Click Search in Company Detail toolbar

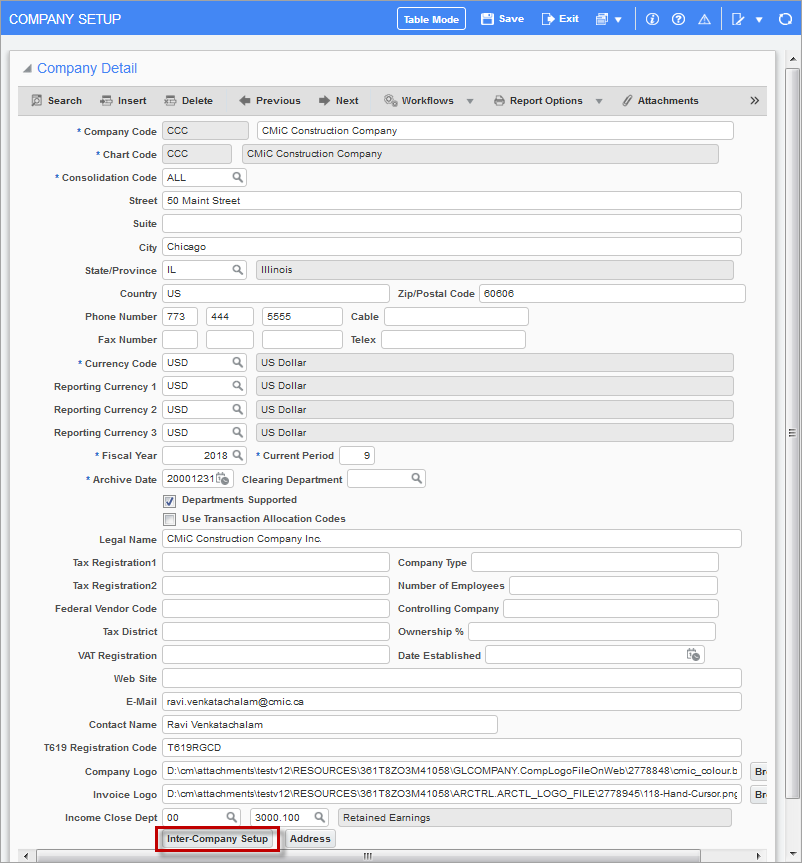57,101
